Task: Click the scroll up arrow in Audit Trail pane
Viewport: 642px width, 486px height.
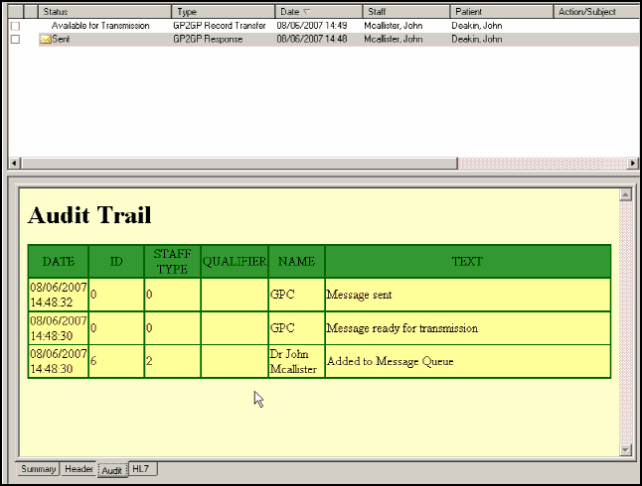Action: coord(626,195)
